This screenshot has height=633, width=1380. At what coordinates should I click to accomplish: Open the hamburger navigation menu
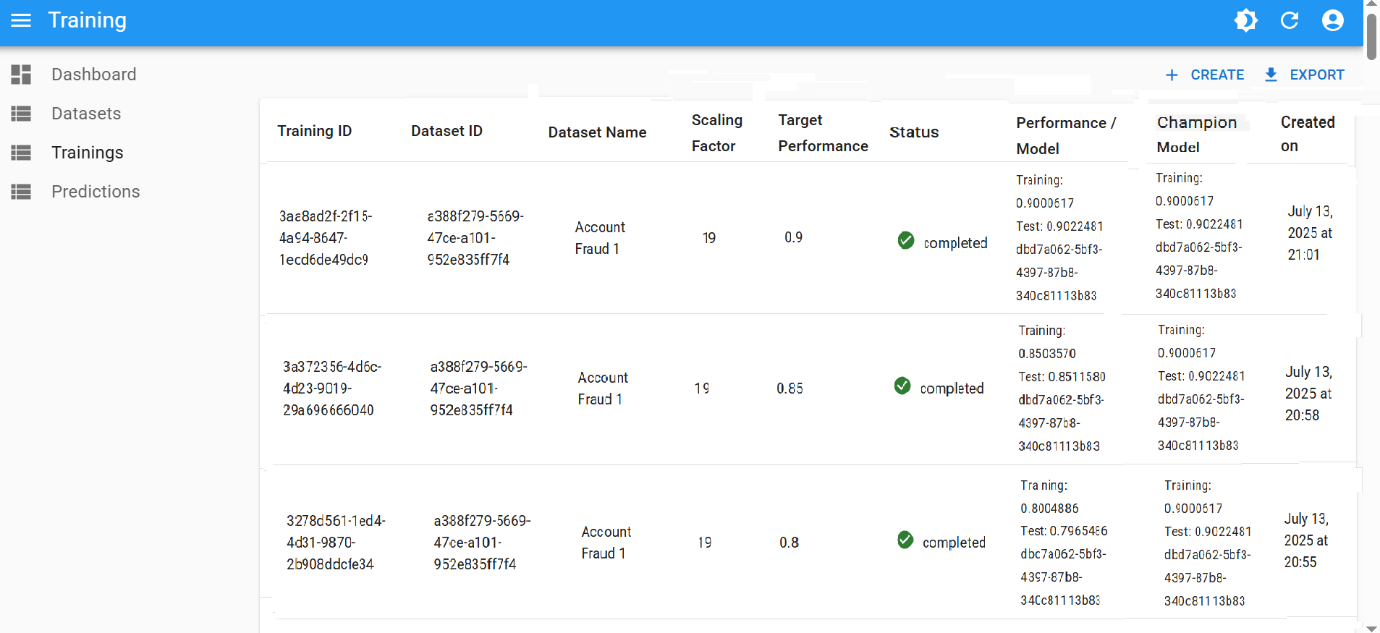(x=21, y=21)
